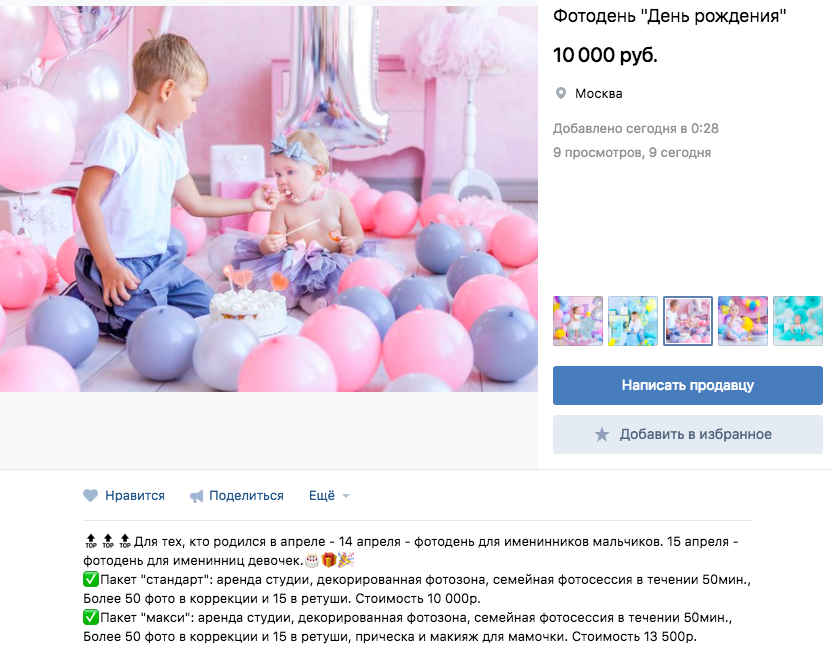Click the birthday cake emoji in description
The image size is (832, 660).
pos(312,560)
